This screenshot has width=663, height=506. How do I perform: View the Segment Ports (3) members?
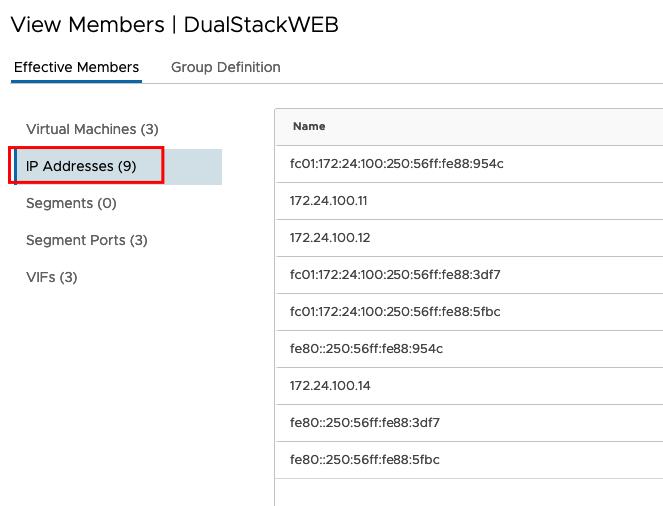pos(87,240)
